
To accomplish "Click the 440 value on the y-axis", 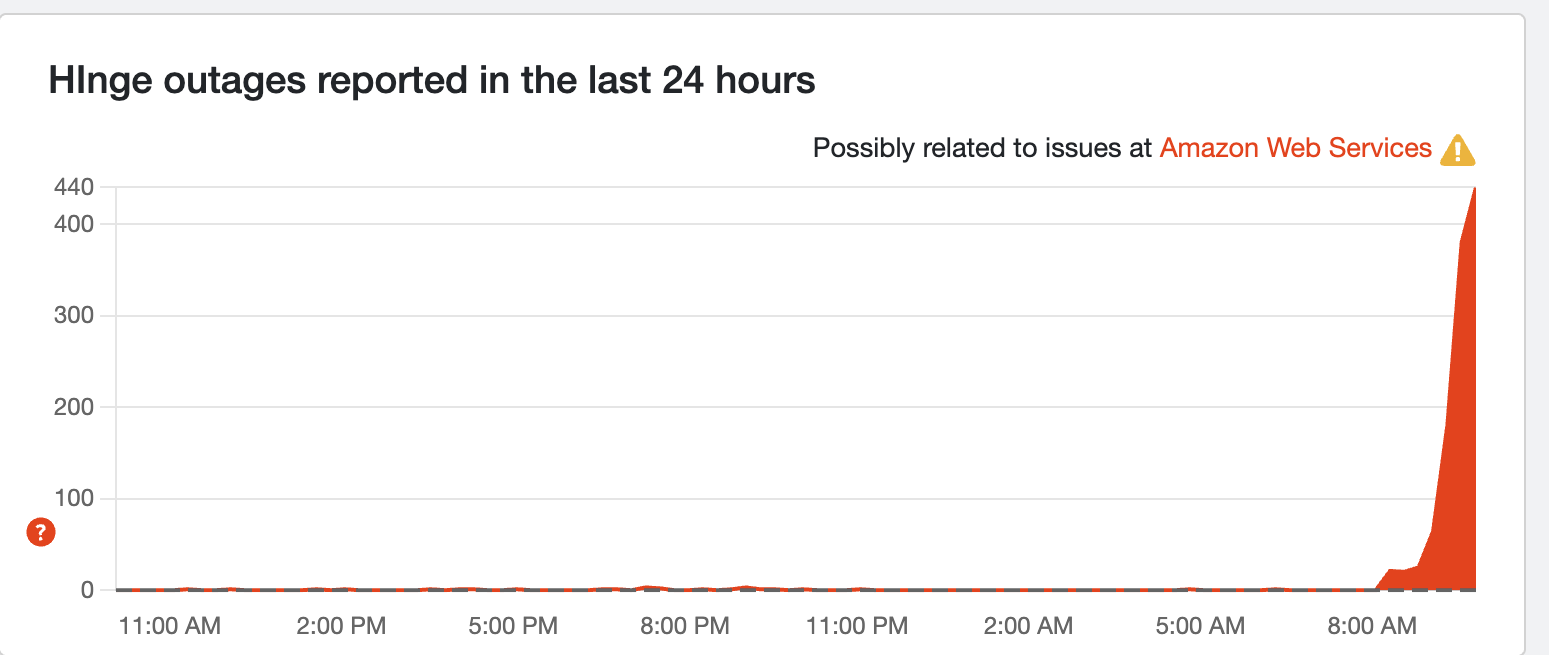I will click(74, 187).
